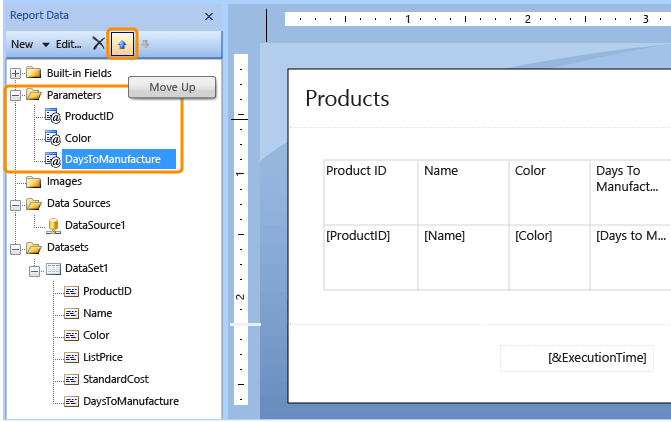Click the [ProductID] data cell
Image resolution: width=671 pixels, height=422 pixels.
[x=371, y=258]
